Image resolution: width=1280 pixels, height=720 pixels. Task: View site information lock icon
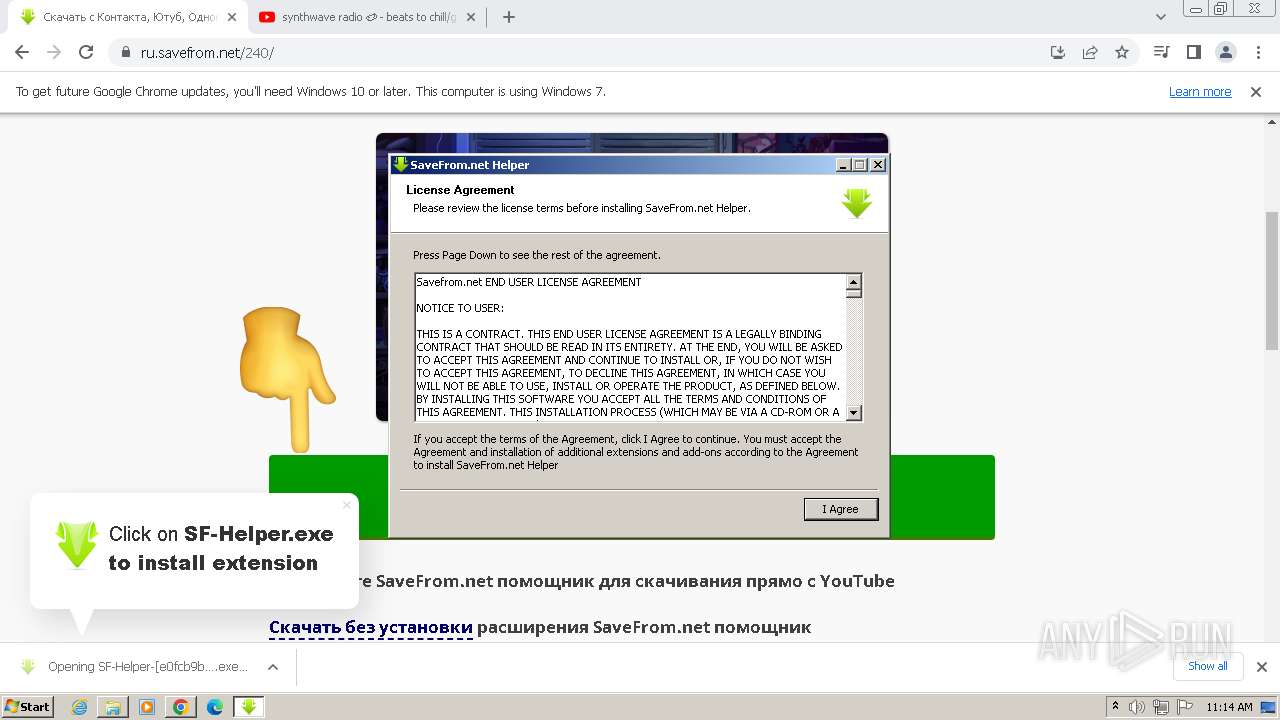[x=125, y=53]
